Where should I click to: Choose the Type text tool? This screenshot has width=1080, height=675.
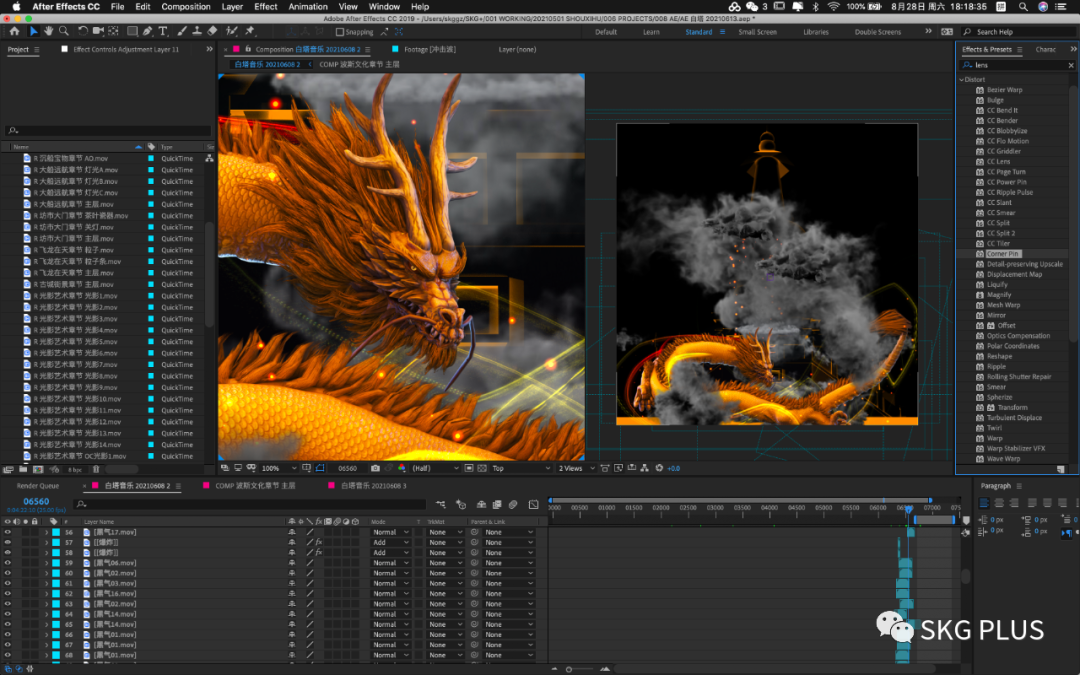163,31
